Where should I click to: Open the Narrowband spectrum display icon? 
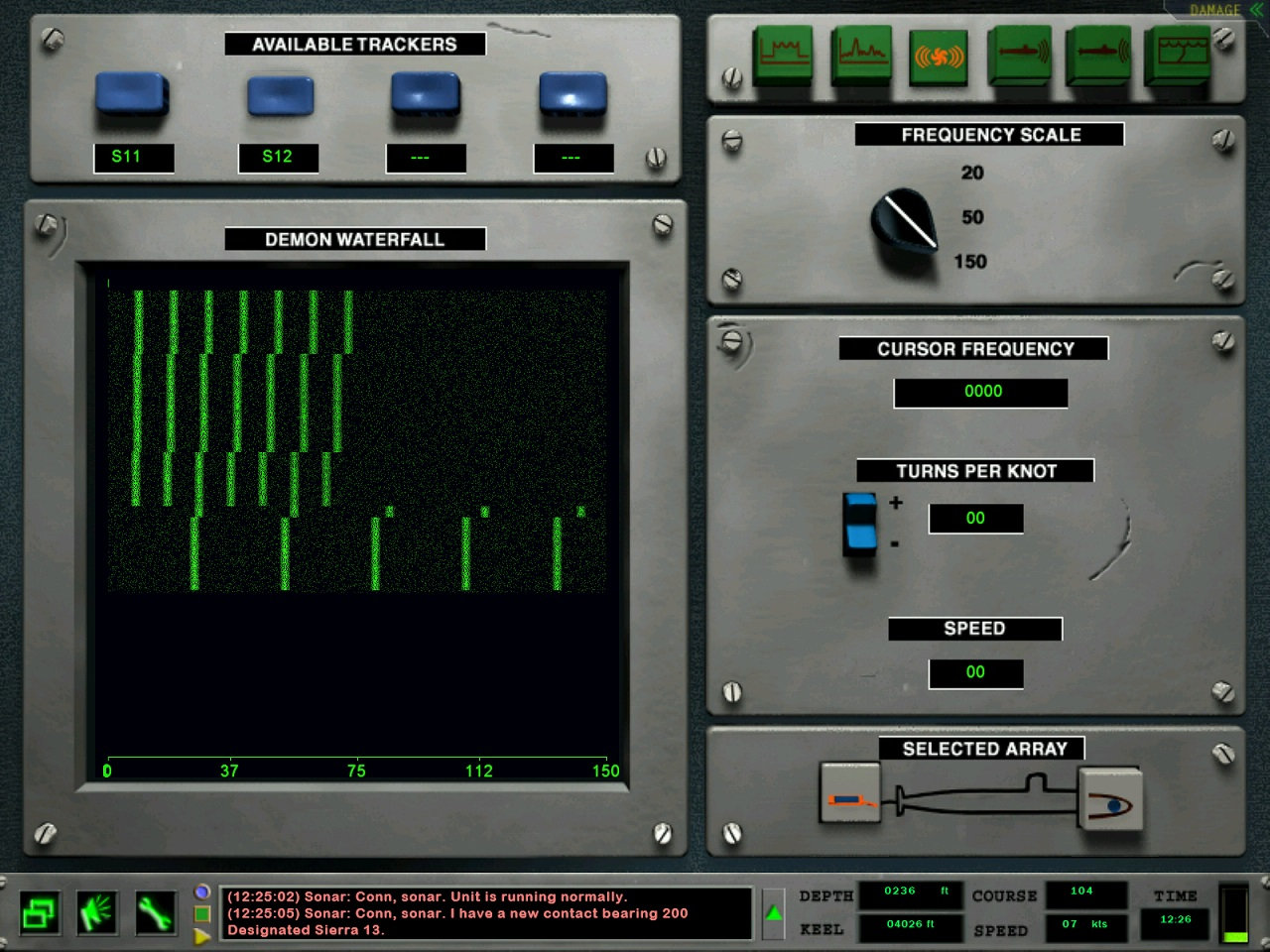point(861,54)
